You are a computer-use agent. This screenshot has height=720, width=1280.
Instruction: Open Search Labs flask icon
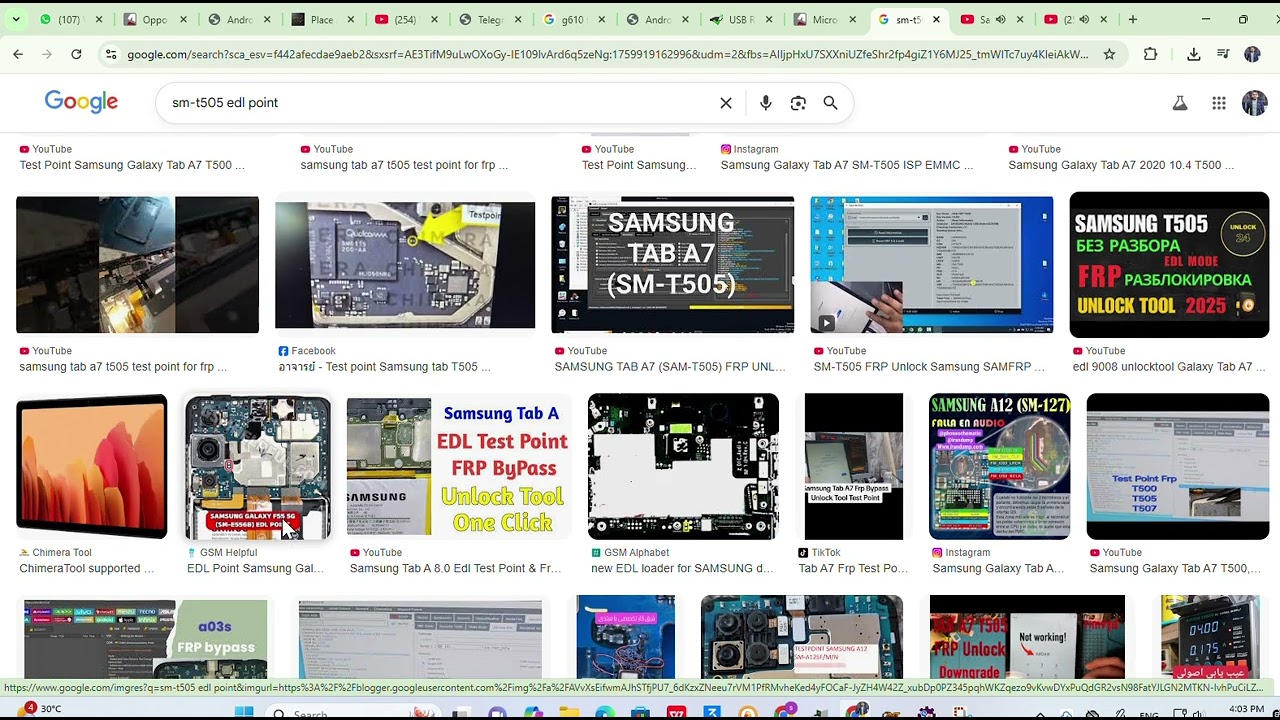1180,103
